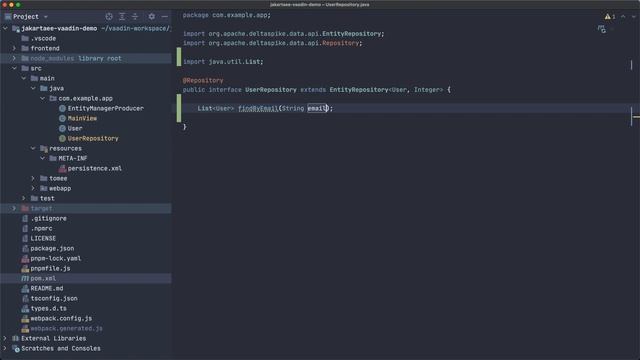Open webpack.generated.js file
640x360 pixels.
[x=67, y=328]
